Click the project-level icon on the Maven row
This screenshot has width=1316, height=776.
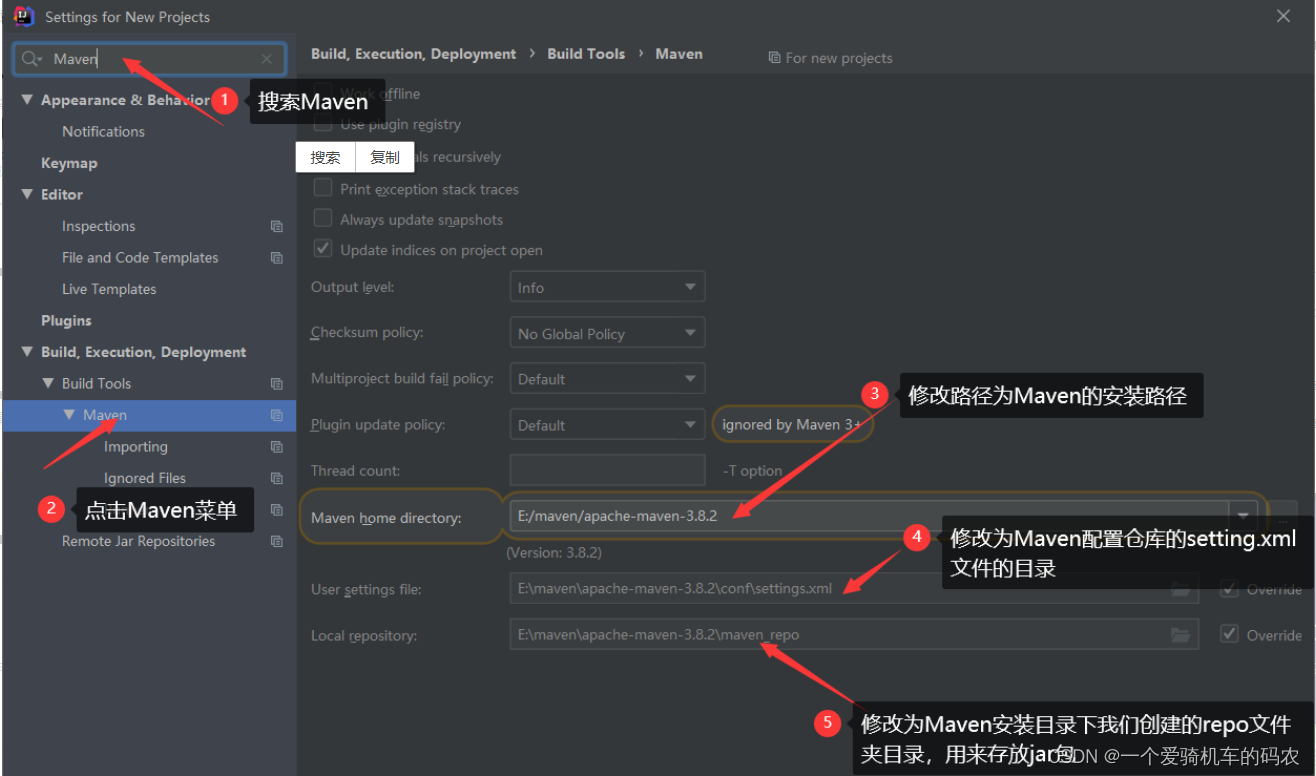(x=277, y=416)
